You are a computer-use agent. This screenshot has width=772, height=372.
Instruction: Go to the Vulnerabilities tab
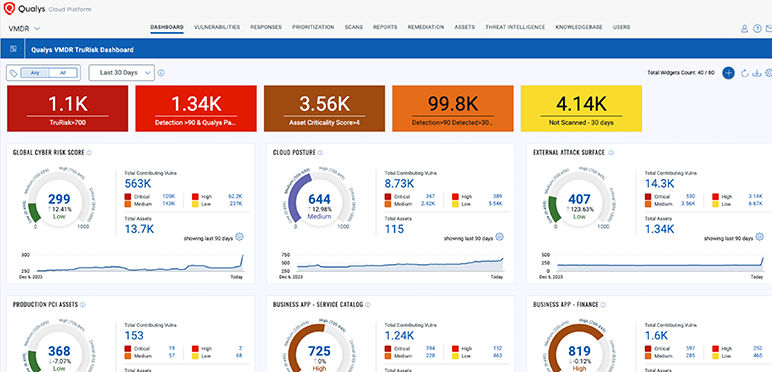pos(217,28)
